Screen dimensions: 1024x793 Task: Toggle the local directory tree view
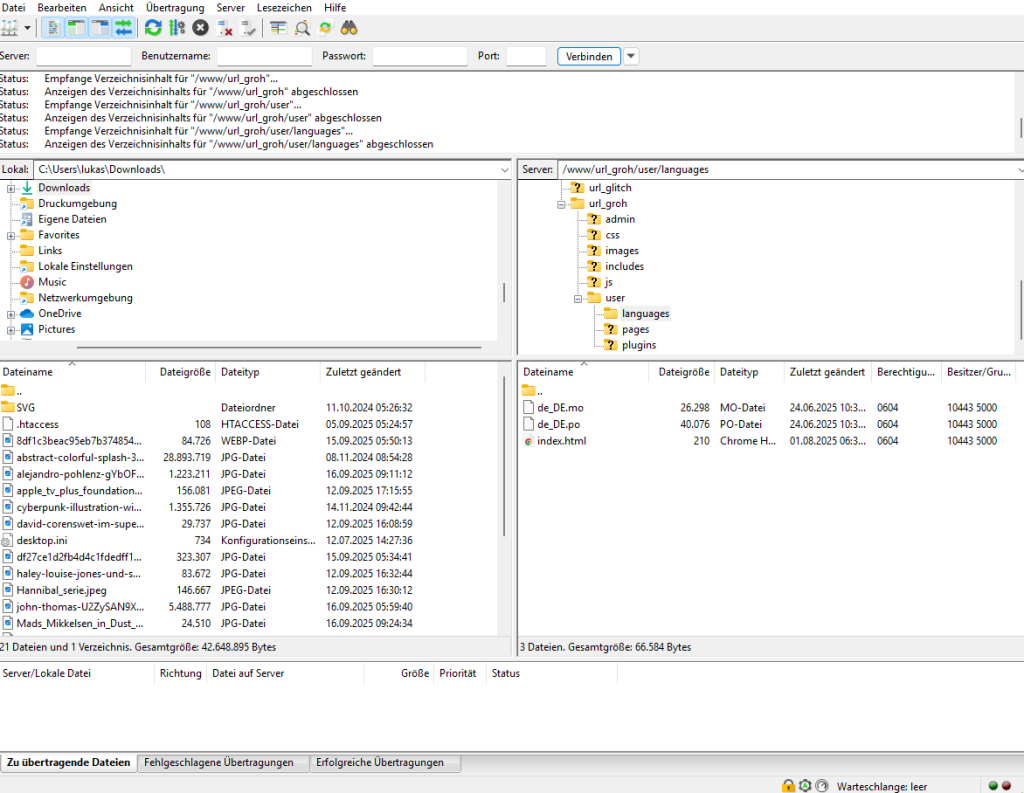click(76, 28)
